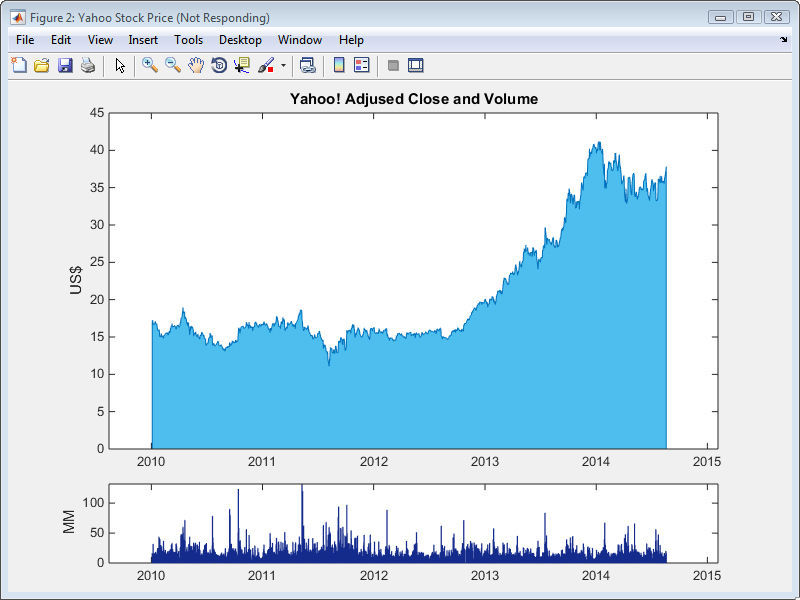800x600 pixels.
Task: Open the Tools menu
Action: tap(188, 40)
